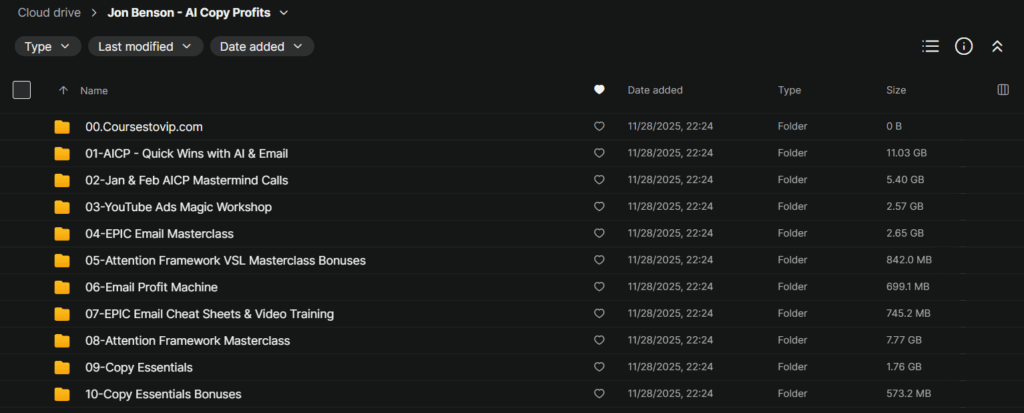Toggle heart for 00.Coursestovip.com folder
The height and width of the screenshot is (413, 1024).
point(599,127)
